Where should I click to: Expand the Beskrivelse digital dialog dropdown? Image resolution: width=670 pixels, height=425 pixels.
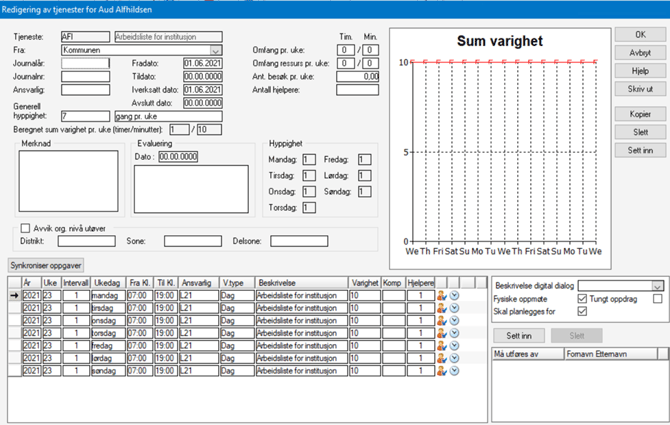tap(657, 286)
